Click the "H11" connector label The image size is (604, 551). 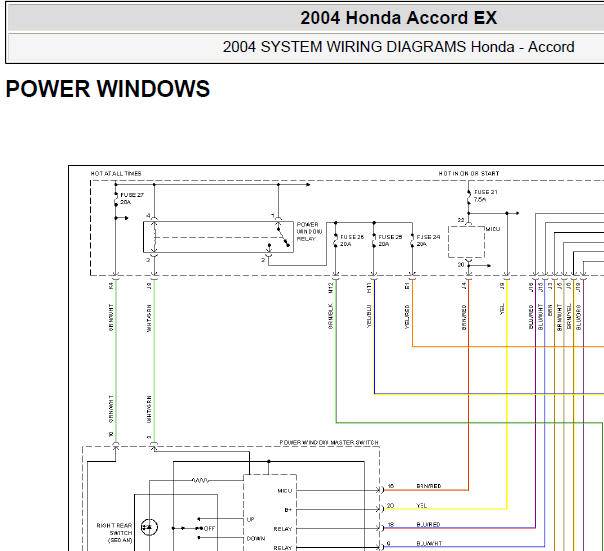click(369, 287)
